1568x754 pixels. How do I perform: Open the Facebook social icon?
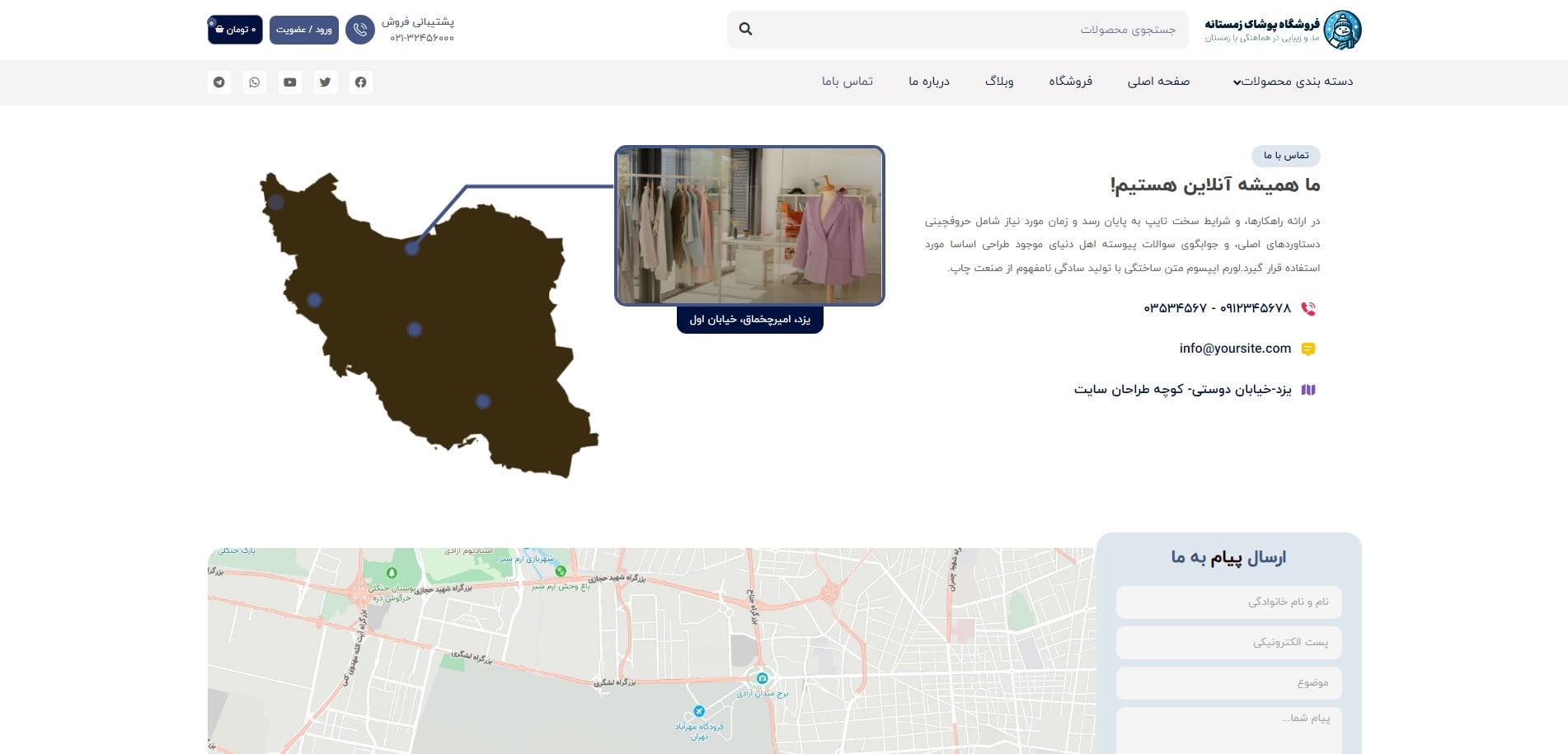[x=361, y=82]
